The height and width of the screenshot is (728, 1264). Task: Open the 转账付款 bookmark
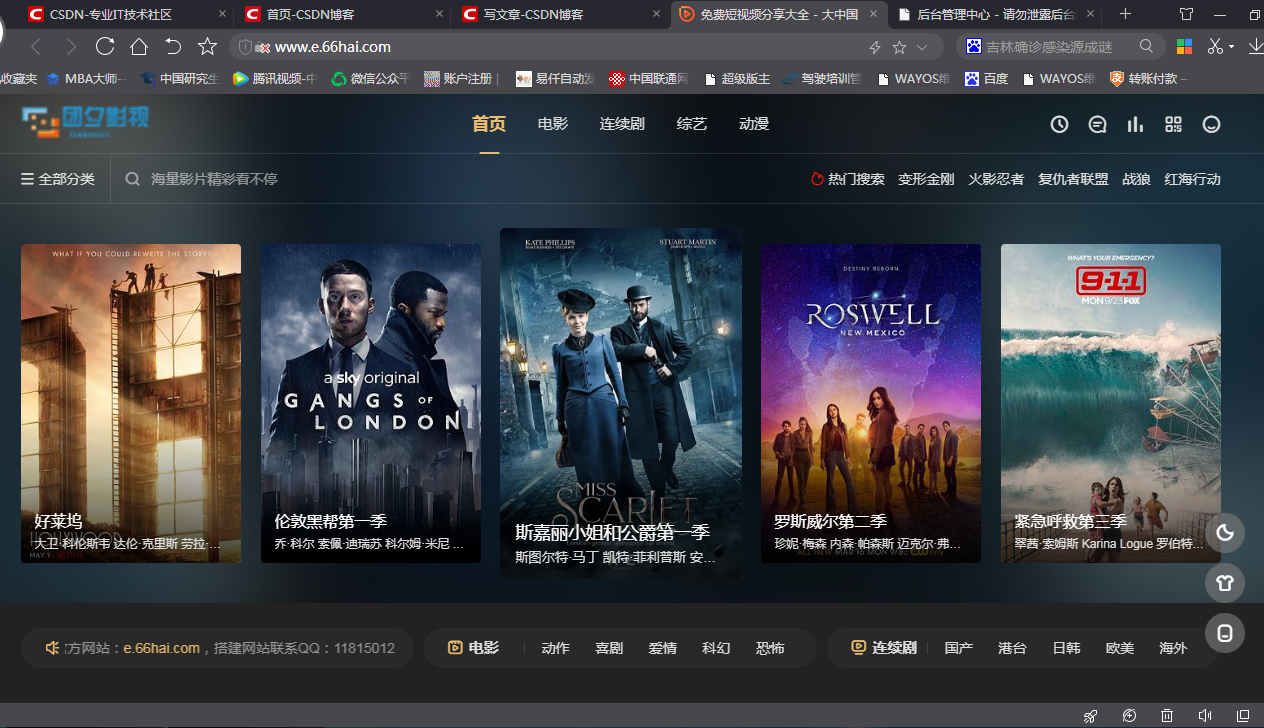(1147, 78)
